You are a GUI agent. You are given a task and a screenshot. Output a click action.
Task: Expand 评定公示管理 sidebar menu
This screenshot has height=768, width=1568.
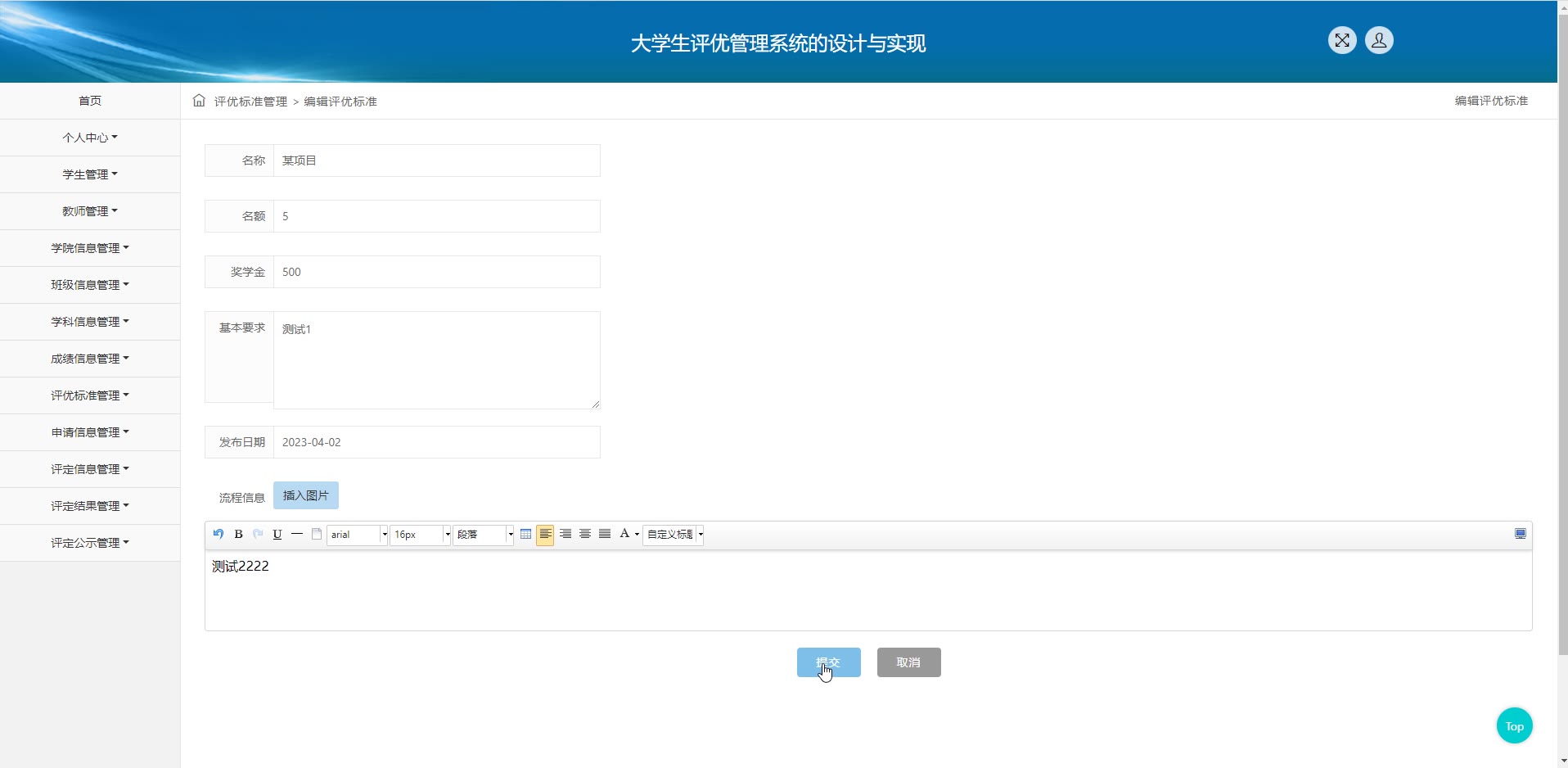(90, 543)
